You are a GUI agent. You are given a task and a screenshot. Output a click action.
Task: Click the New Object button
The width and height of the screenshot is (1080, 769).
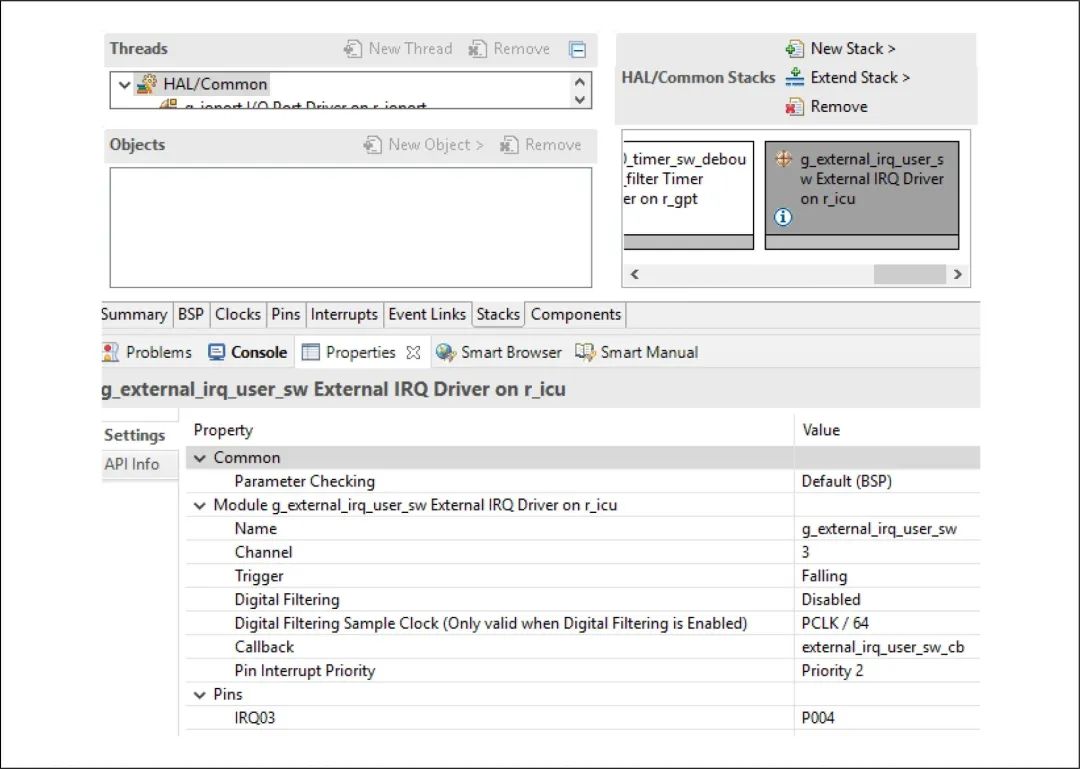424,145
